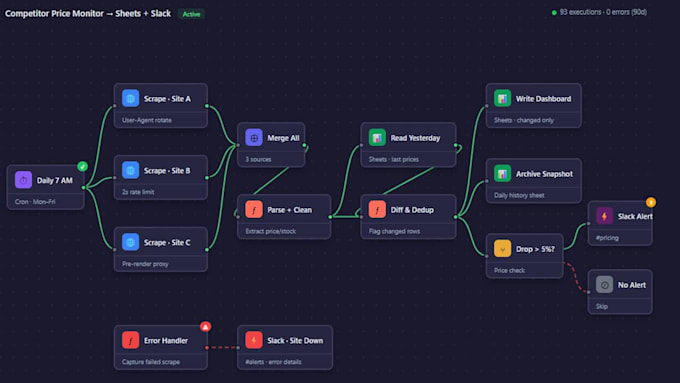The image size is (680, 383).
Task: Click the 'Sheets · changed only' subtitle
Action: (x=524, y=120)
